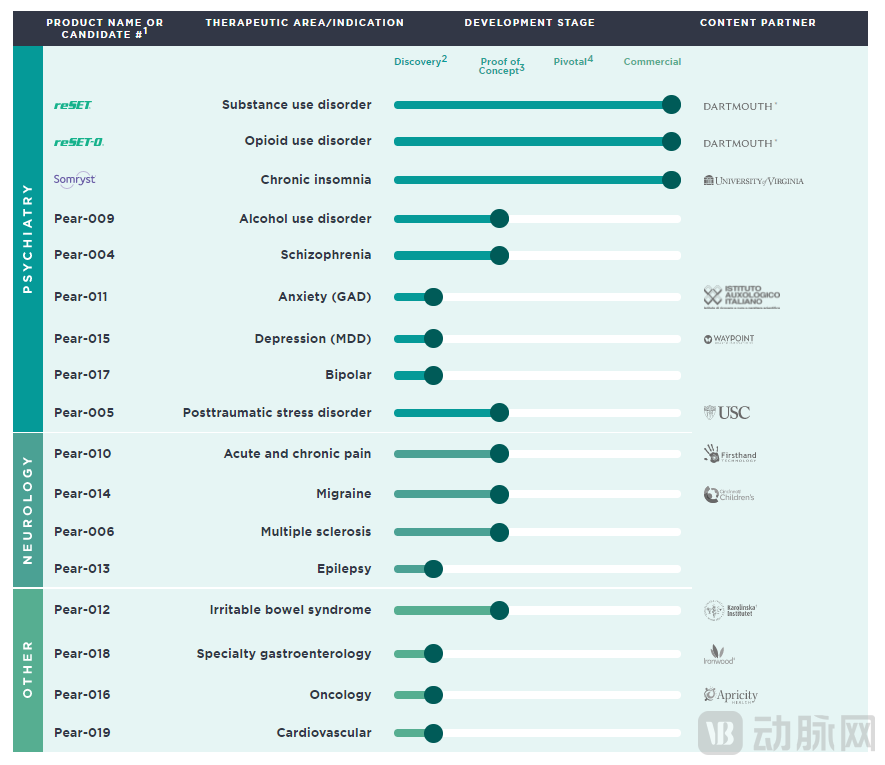Click the Ironwood partner logo
The height and width of the screenshot is (765, 885).
pyautogui.click(x=719, y=654)
